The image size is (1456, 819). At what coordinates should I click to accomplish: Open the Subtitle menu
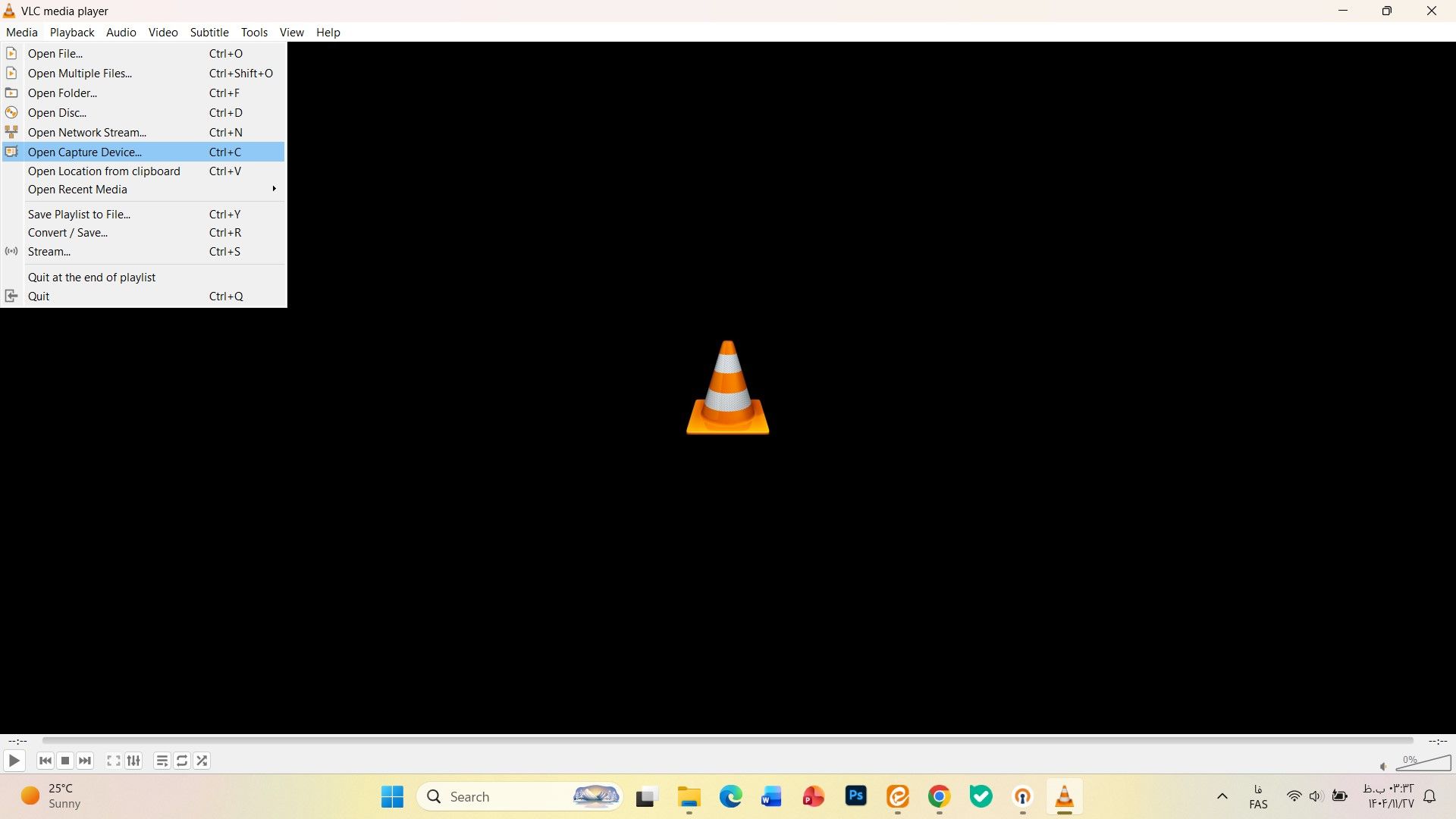[x=209, y=32]
